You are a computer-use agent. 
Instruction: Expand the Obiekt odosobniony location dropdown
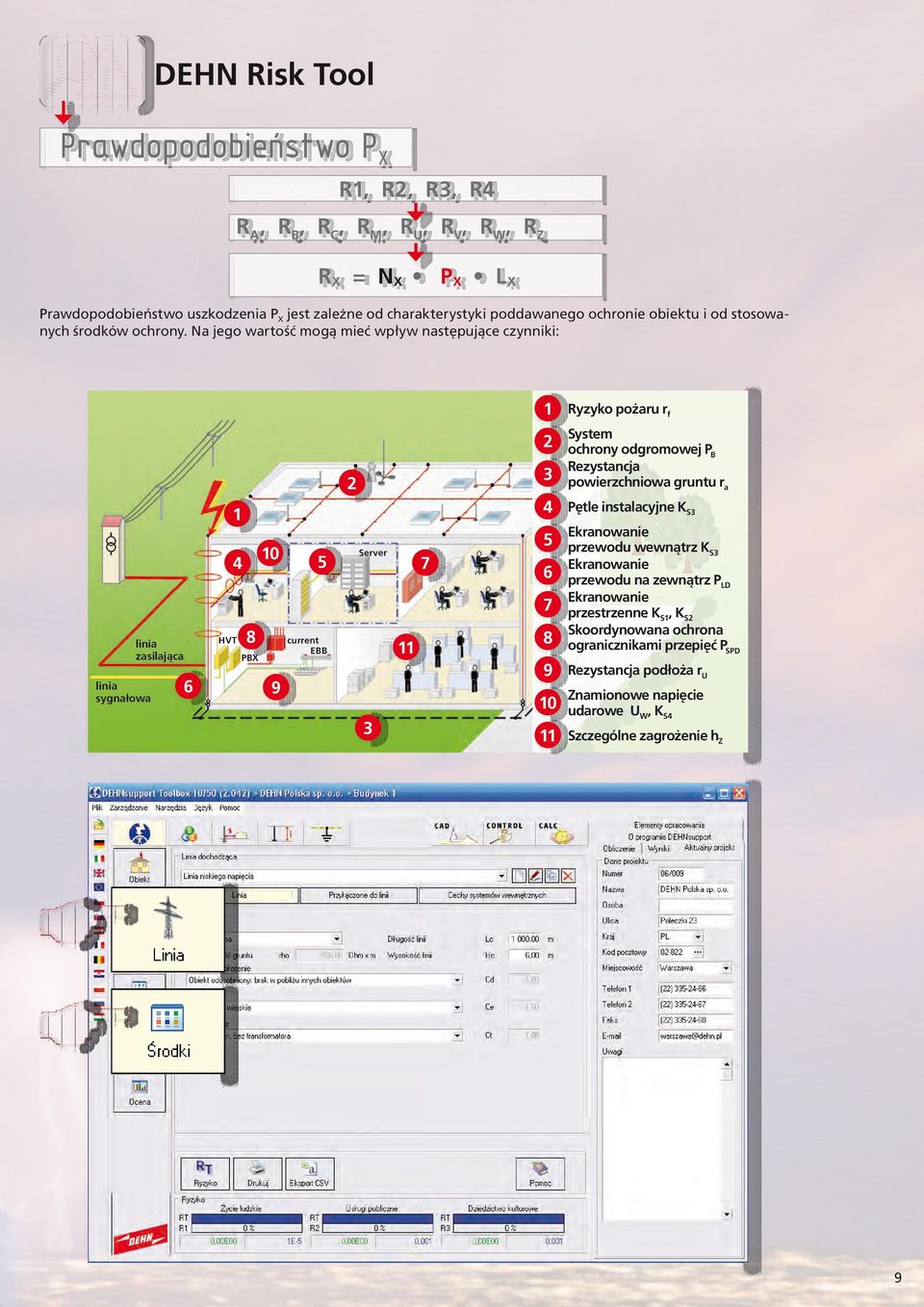[x=457, y=980]
